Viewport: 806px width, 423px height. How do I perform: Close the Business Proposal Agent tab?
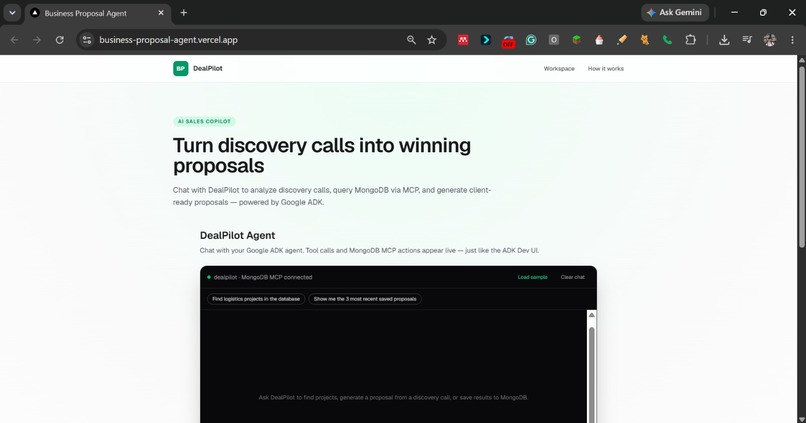point(161,13)
